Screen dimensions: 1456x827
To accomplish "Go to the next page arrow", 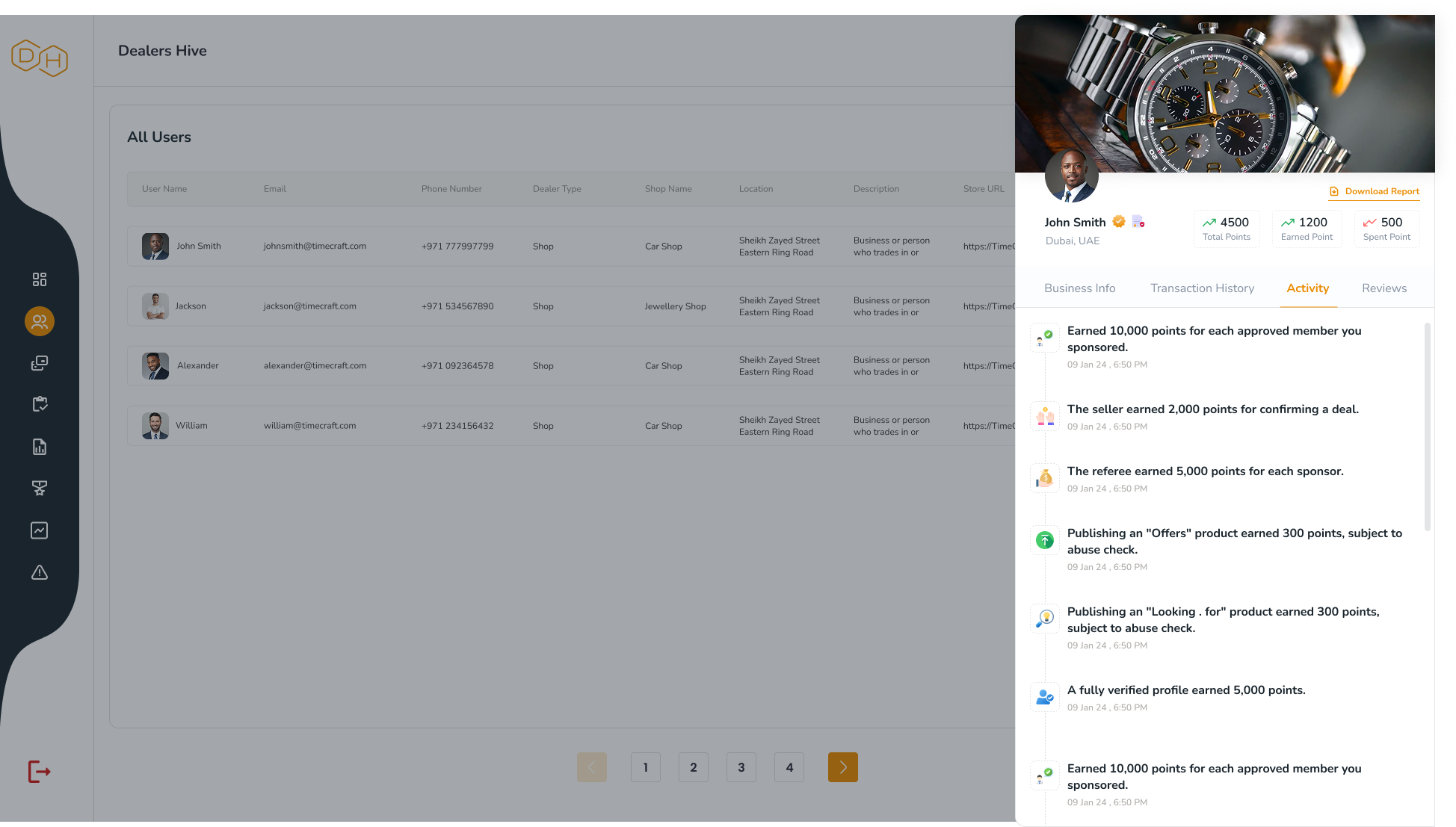I will (842, 767).
